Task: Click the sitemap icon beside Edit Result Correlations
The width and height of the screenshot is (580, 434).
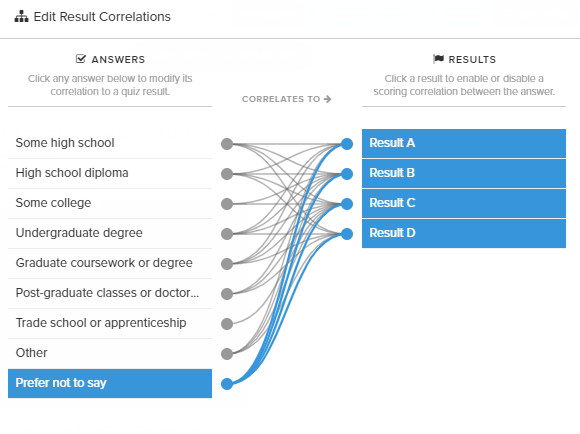Action: pos(21,17)
